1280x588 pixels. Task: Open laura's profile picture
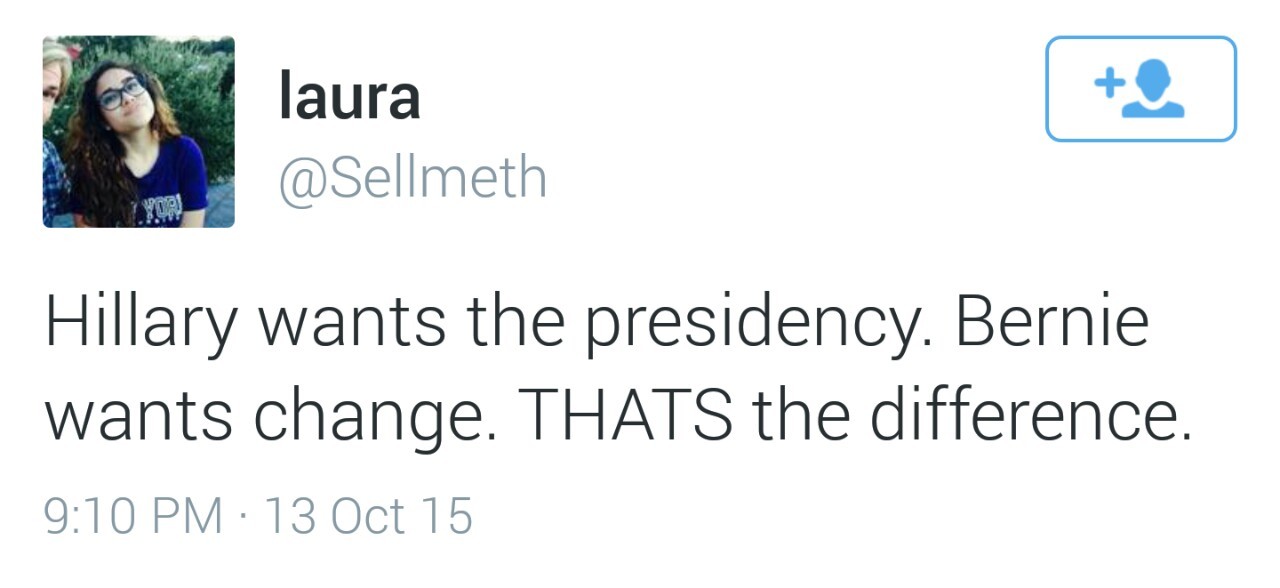[x=138, y=131]
